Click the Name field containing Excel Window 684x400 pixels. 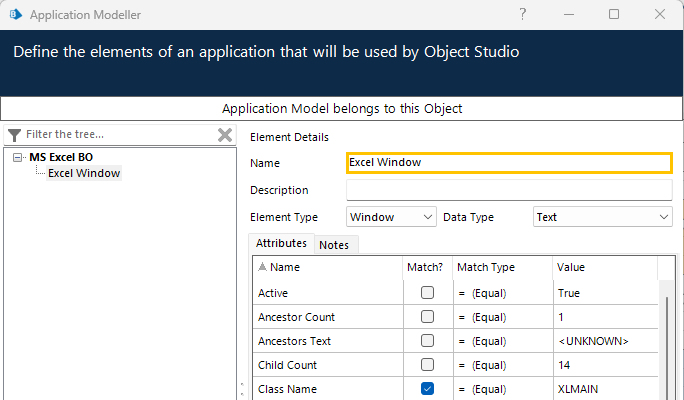(x=509, y=163)
